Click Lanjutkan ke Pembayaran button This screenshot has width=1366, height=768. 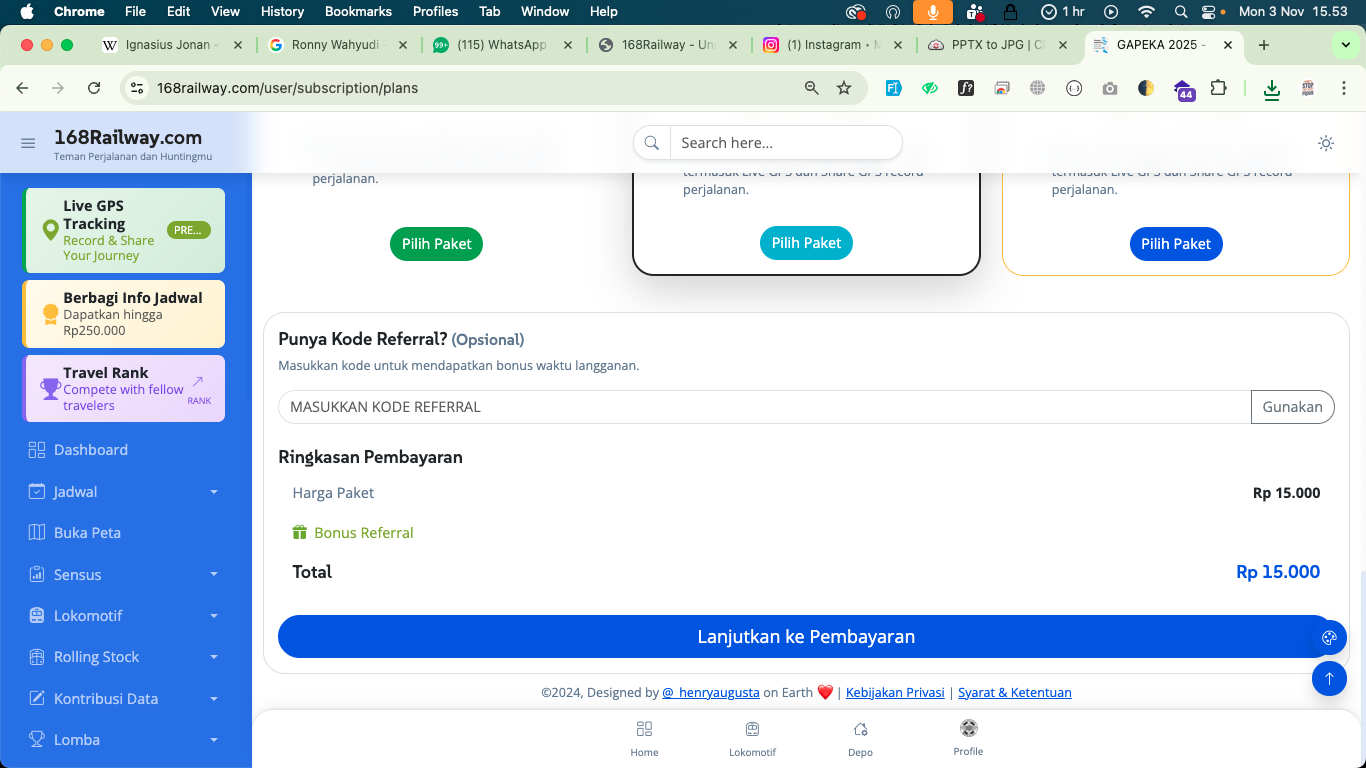tap(805, 637)
